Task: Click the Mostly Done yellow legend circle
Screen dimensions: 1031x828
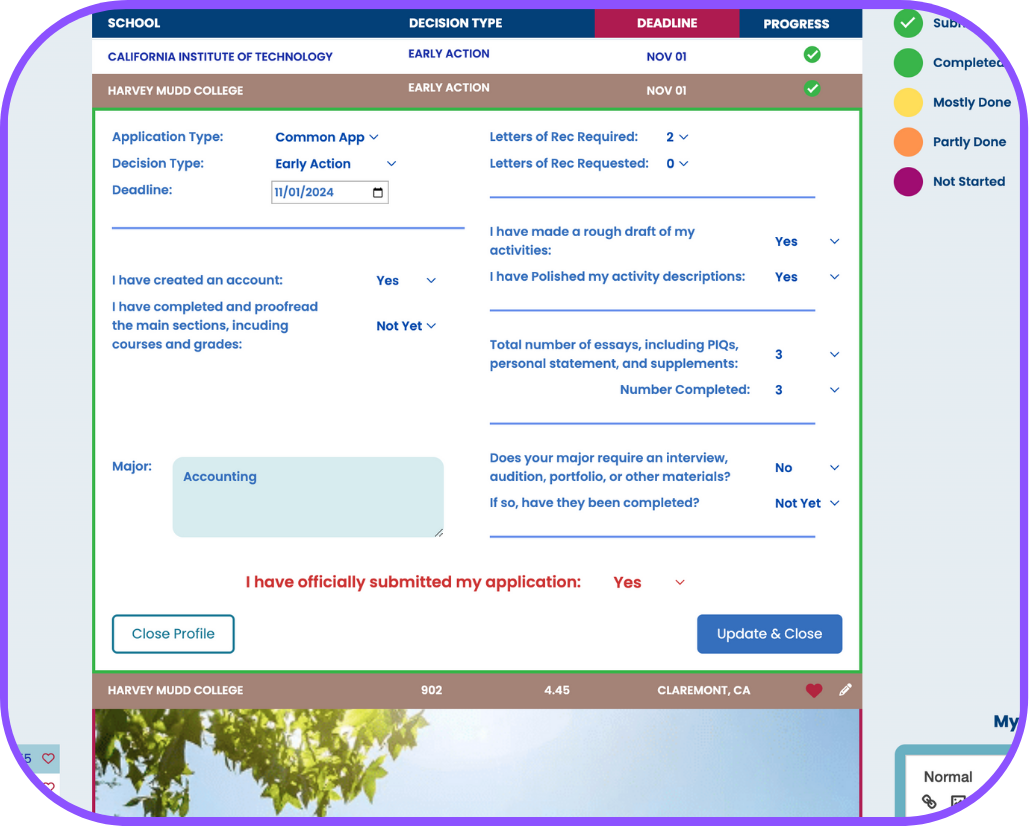Action: pos(908,103)
